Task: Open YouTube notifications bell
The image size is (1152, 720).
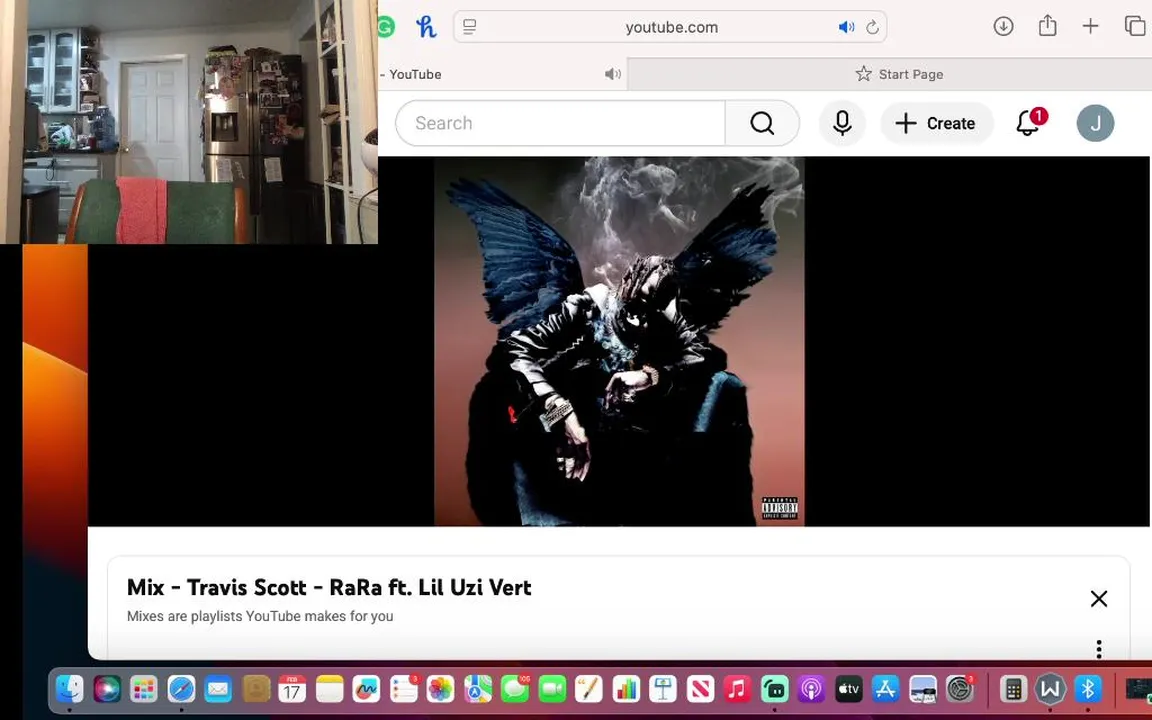Action: click(1029, 123)
